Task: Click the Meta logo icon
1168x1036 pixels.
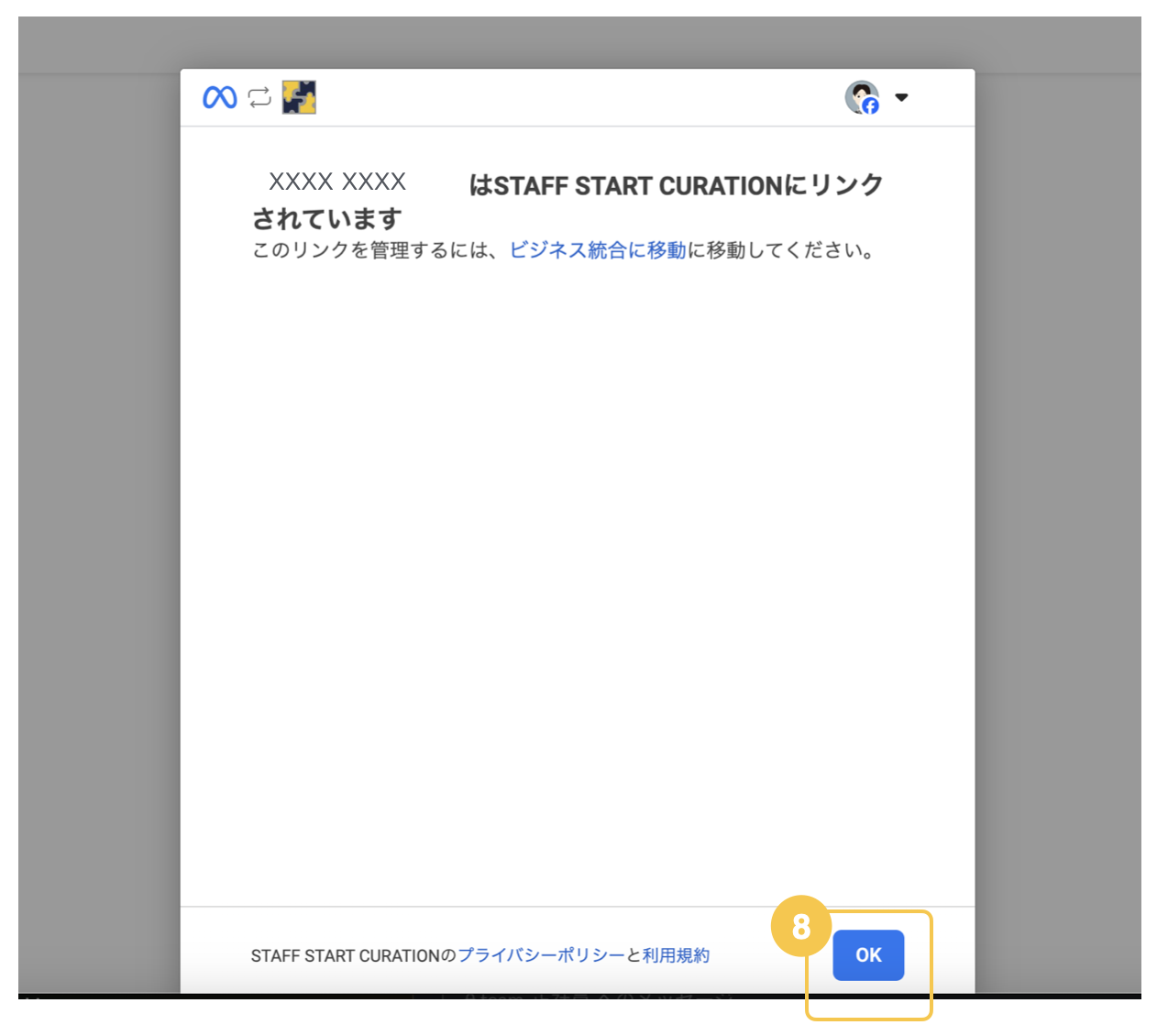Action: tap(220, 97)
